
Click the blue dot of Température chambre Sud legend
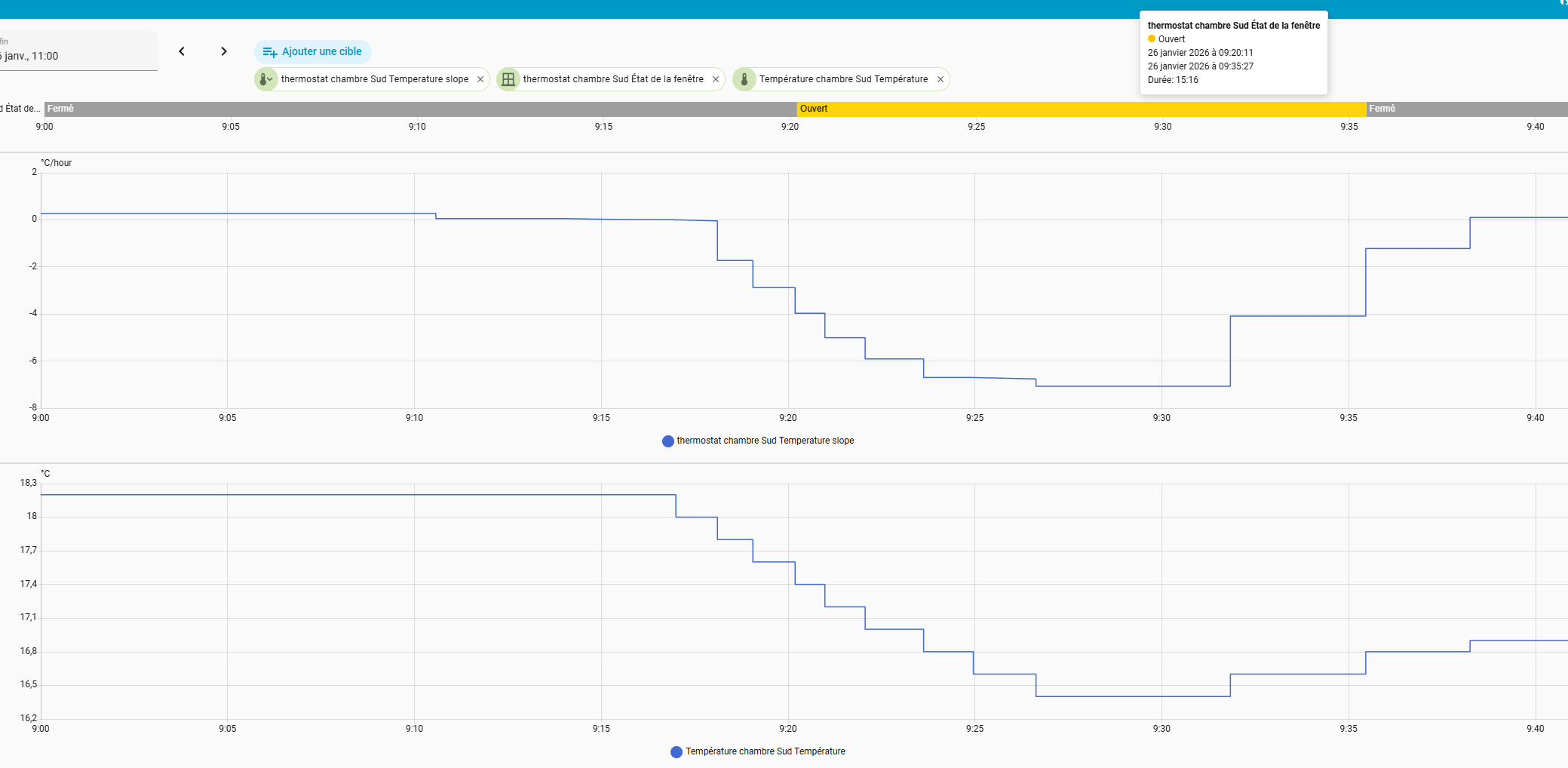tap(677, 751)
